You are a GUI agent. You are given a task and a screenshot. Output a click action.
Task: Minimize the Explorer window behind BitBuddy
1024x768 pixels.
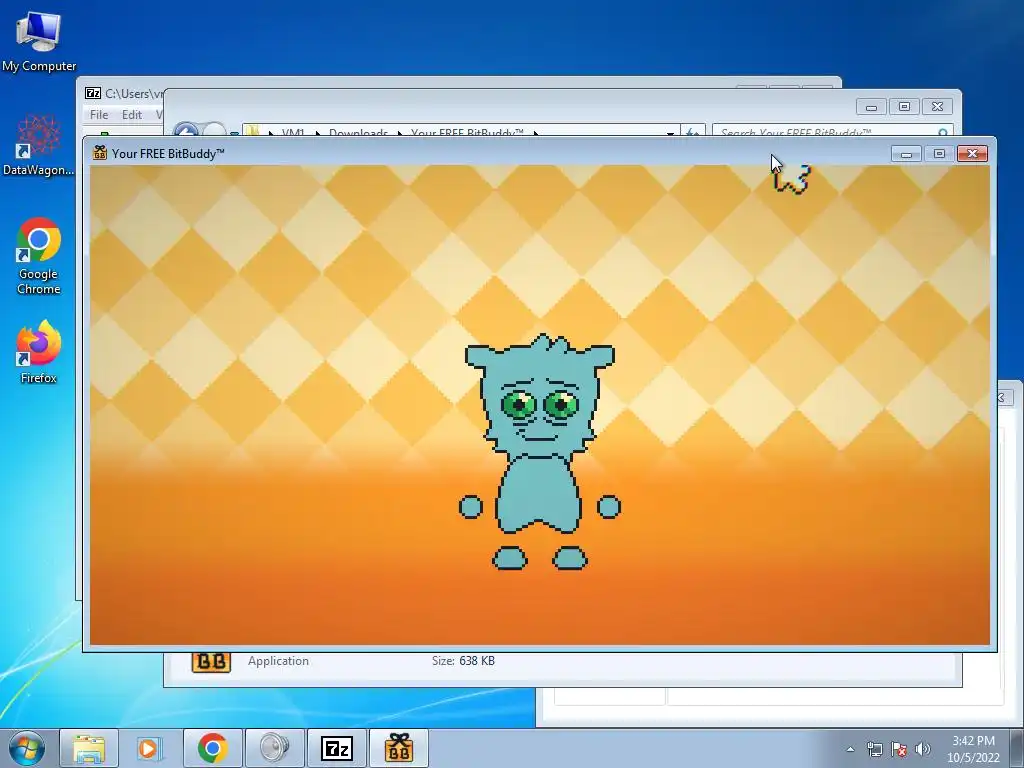(871, 106)
